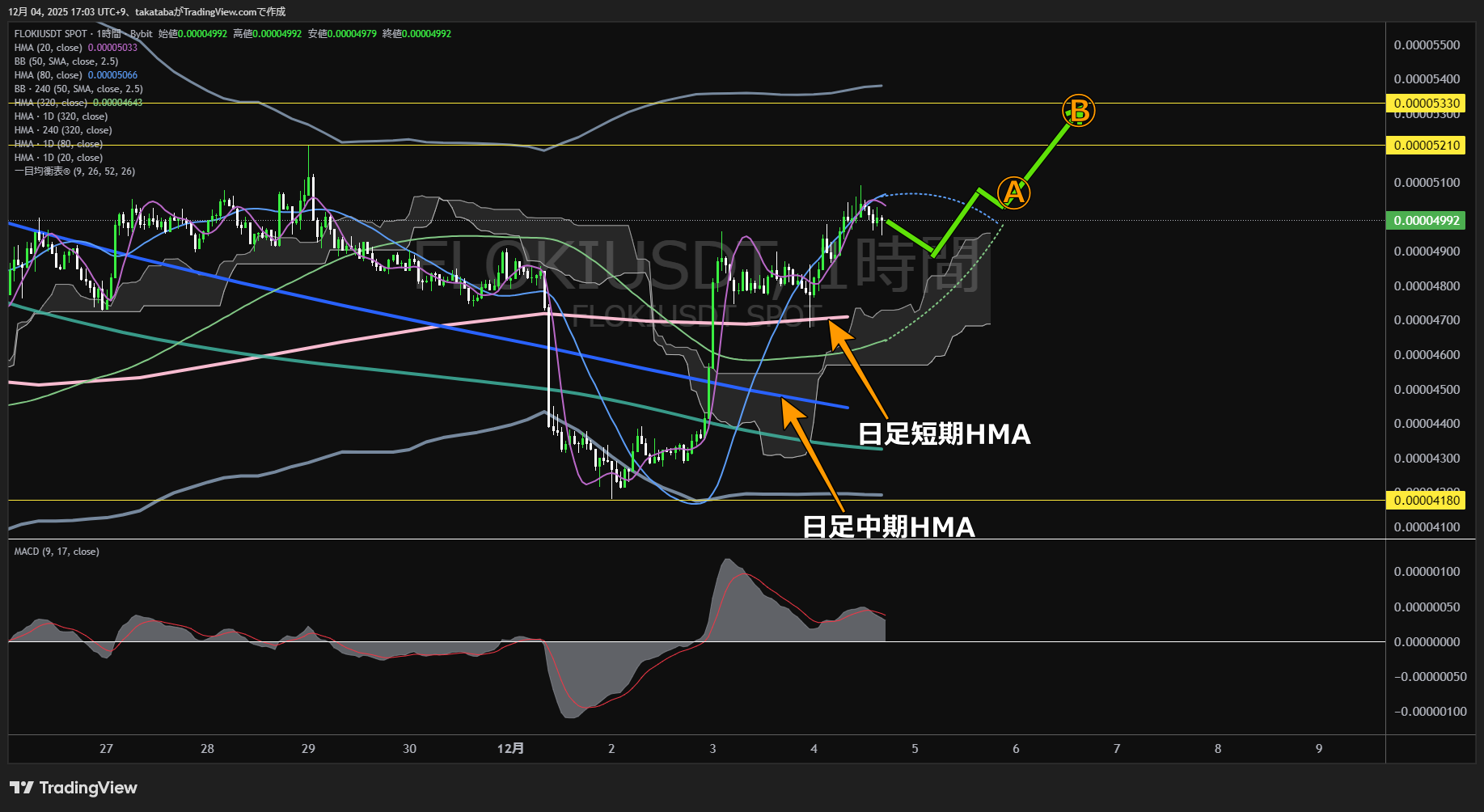1484x812 pixels.
Task: Click the 0.00004700 price axis label
Action: 1427,320
